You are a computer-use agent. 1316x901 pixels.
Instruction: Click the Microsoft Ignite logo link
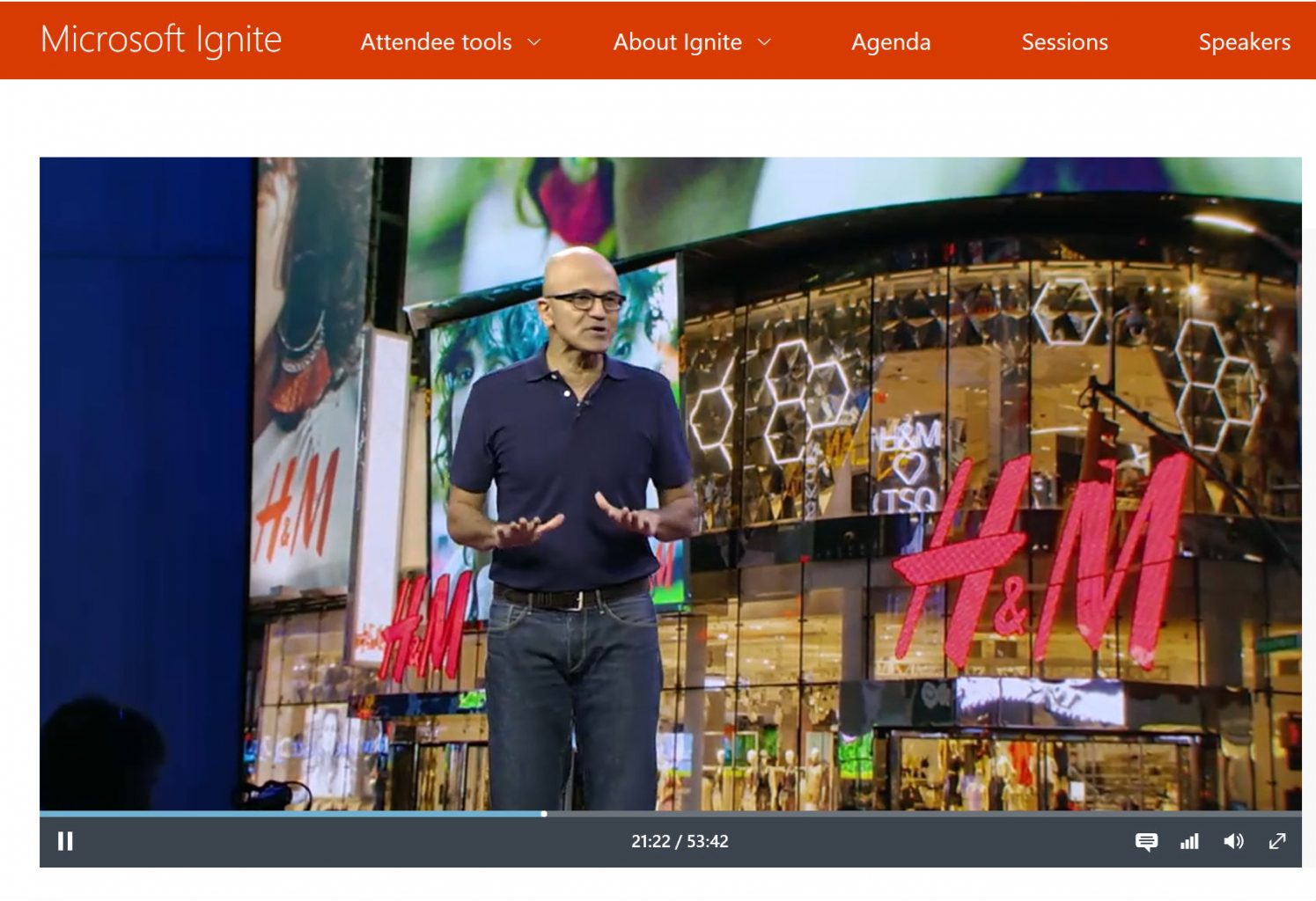coord(162,40)
